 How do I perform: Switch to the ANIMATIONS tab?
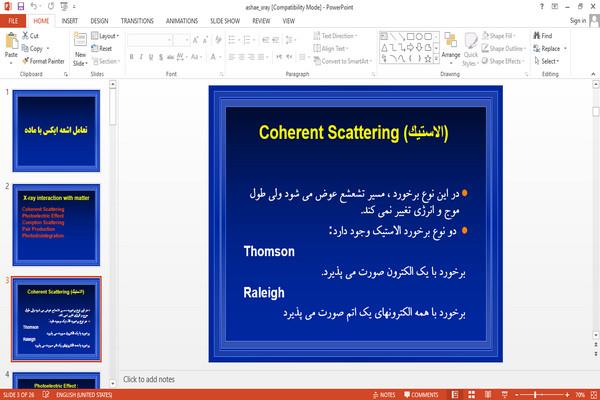coord(182,21)
